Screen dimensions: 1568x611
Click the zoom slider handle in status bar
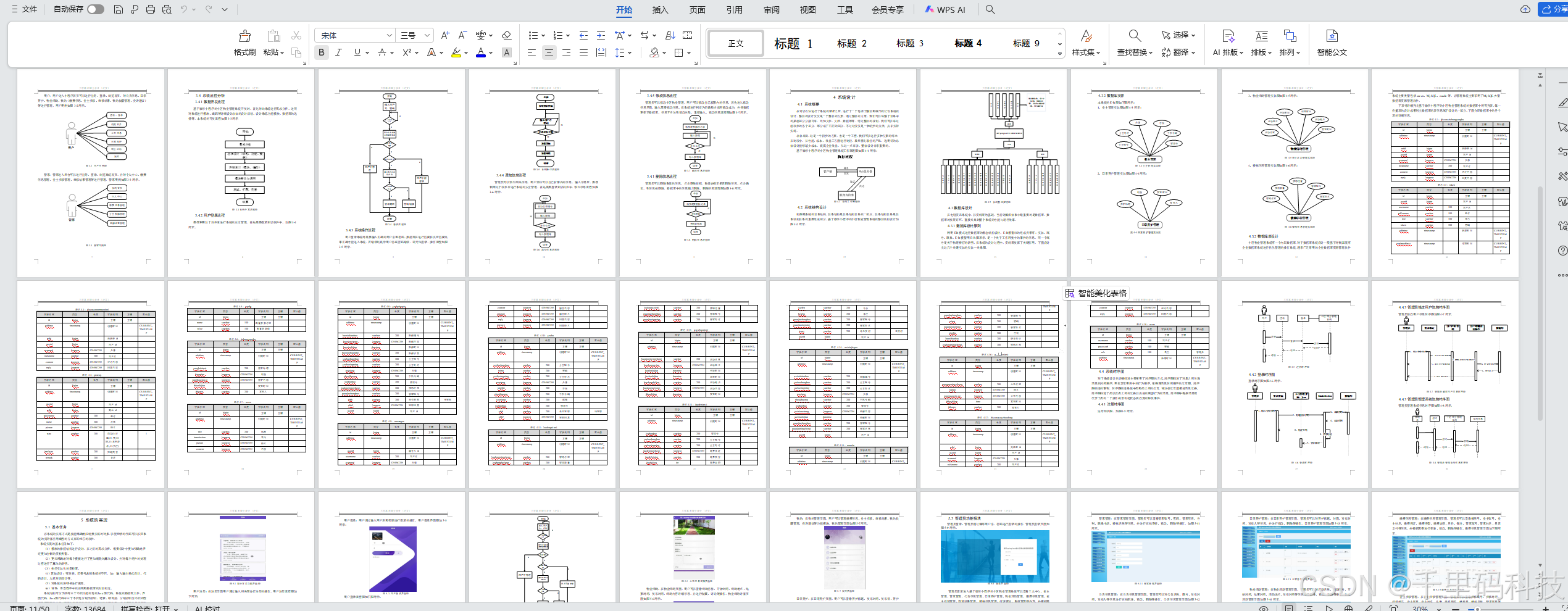pyautogui.click(x=1477, y=609)
